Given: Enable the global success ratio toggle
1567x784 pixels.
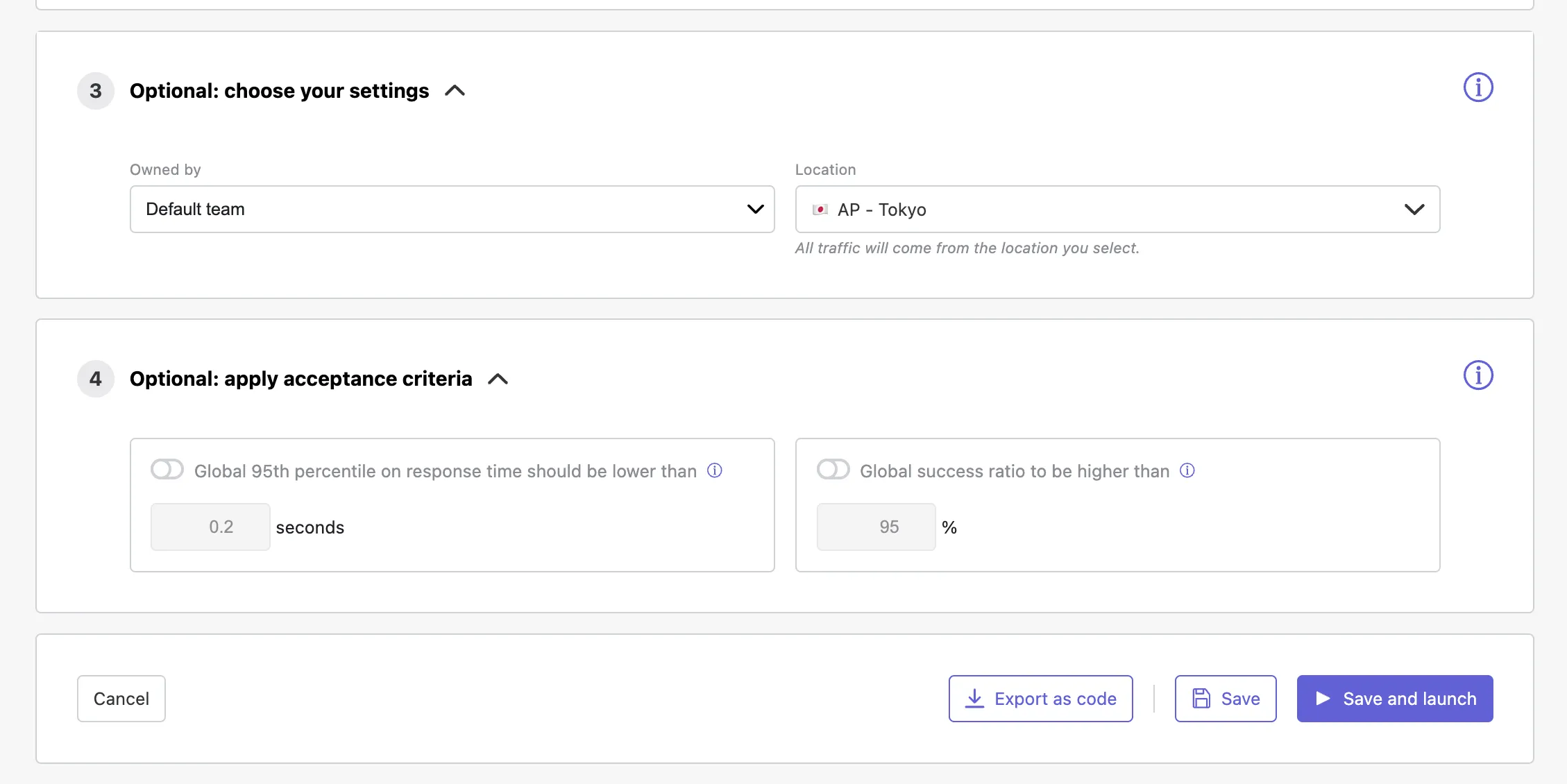Looking at the screenshot, I should (833, 470).
